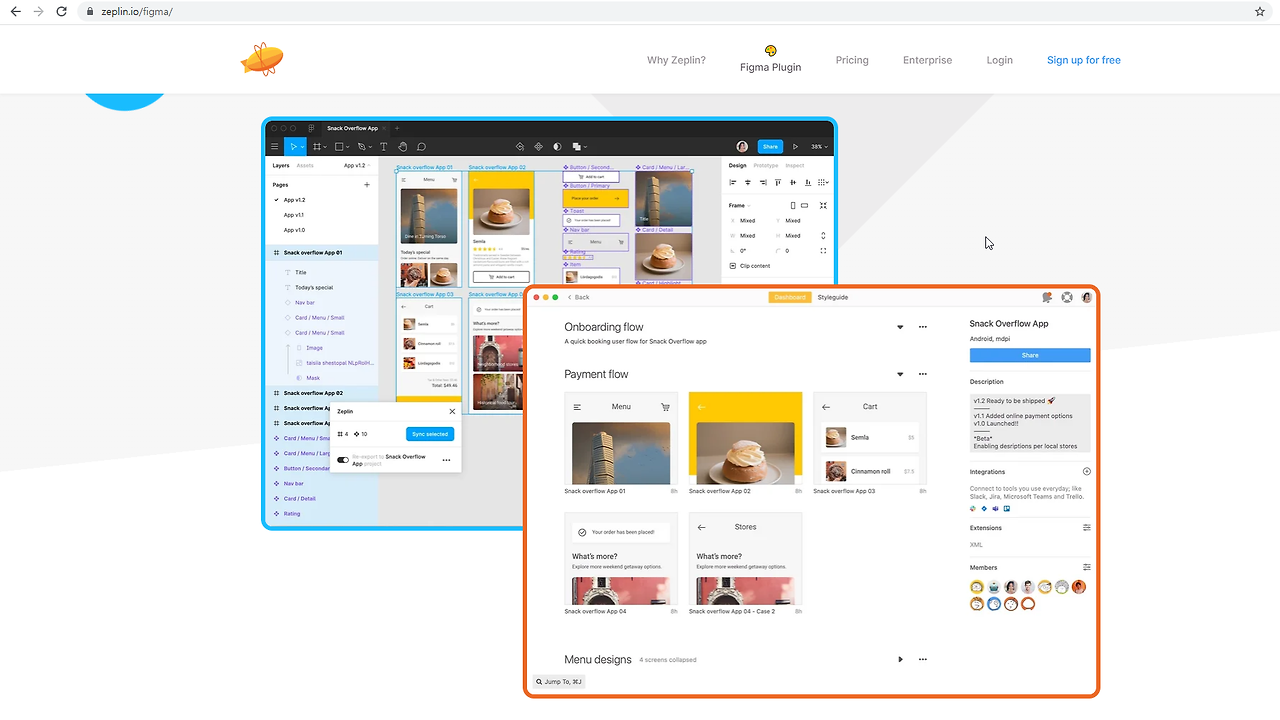The image size is (1280, 720).
Task: Open Menu designs section ellipsis menu
Action: (922, 659)
